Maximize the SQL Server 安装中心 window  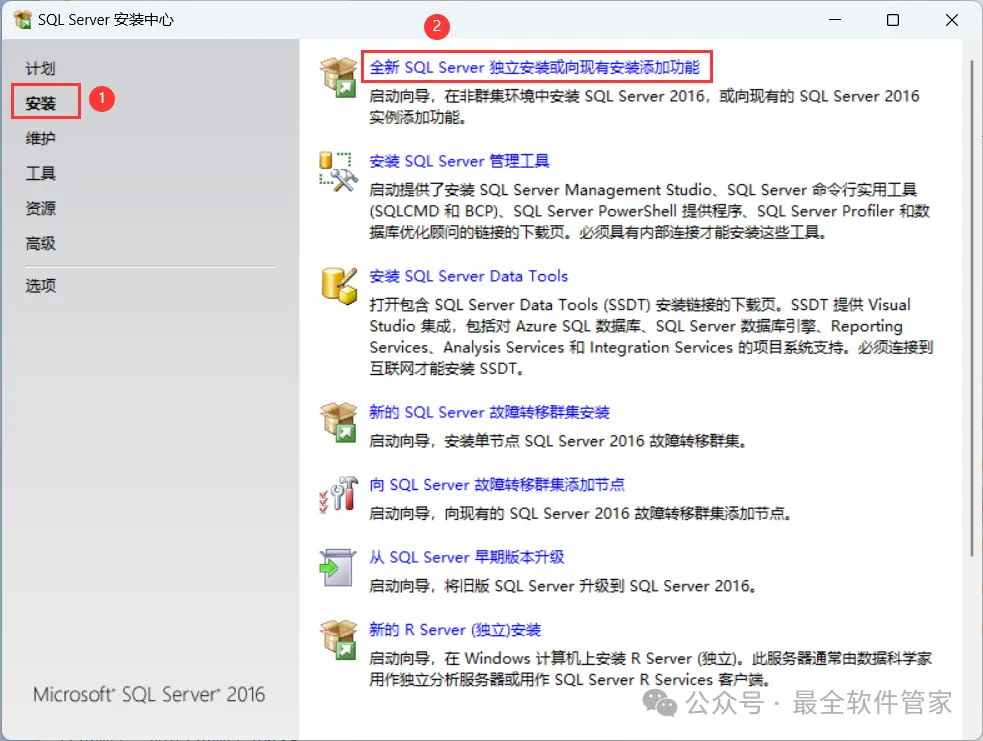pos(893,20)
